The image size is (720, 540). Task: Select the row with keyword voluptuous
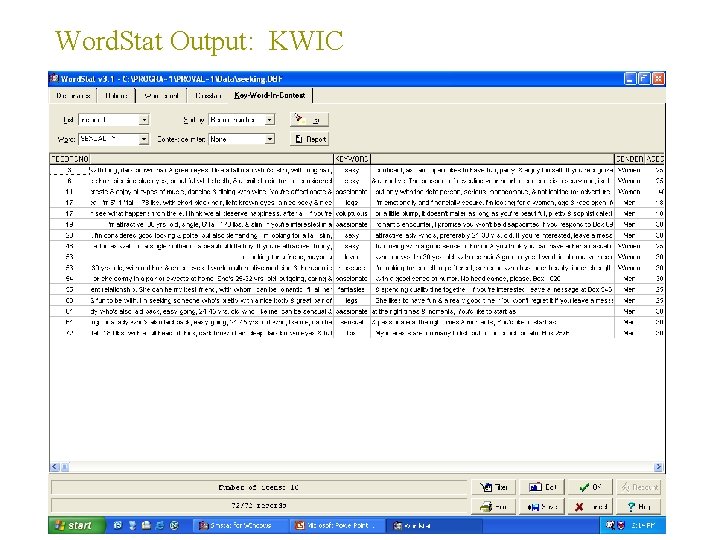(357, 214)
